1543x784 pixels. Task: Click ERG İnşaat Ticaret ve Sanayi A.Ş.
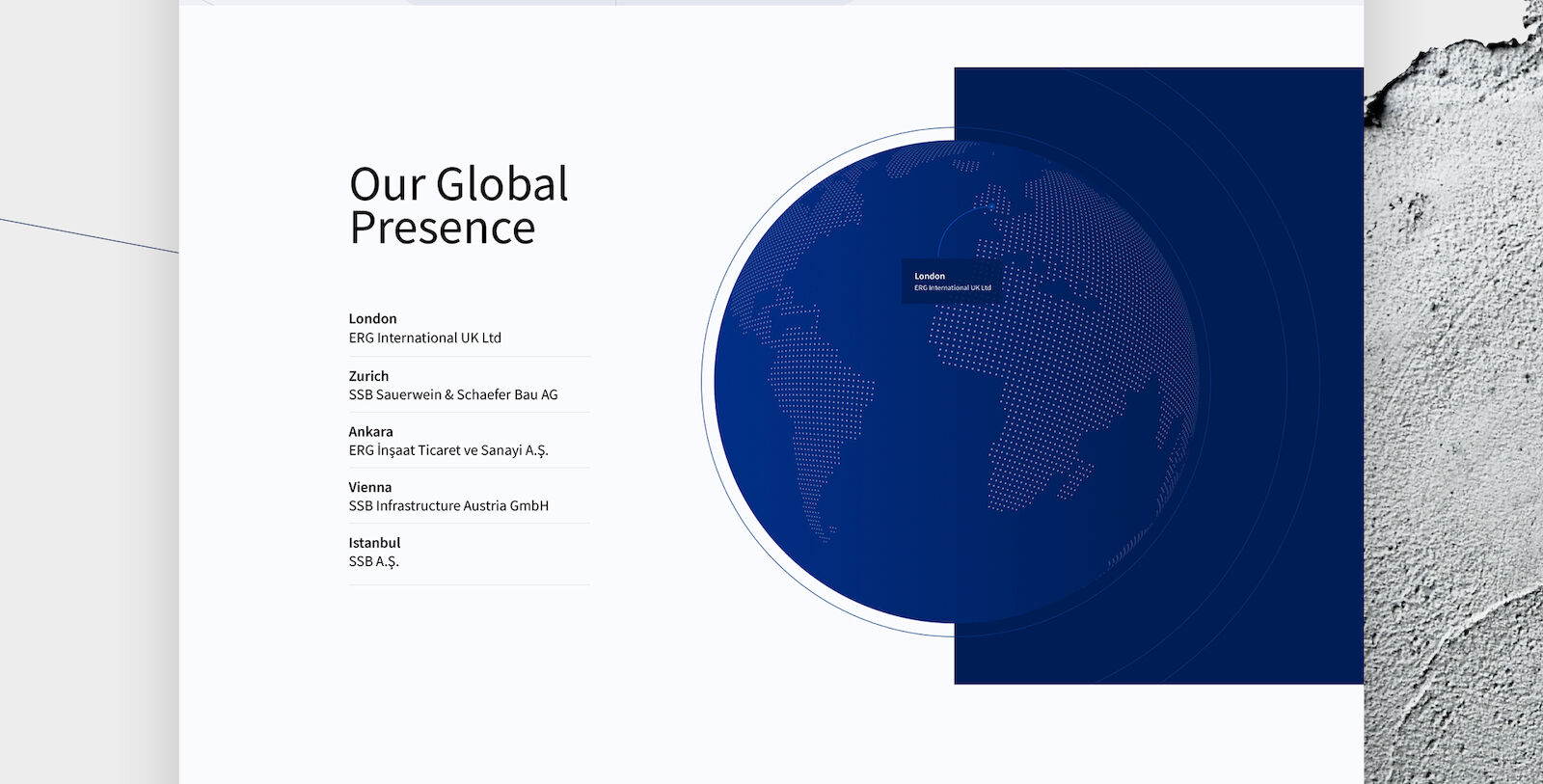447,450
